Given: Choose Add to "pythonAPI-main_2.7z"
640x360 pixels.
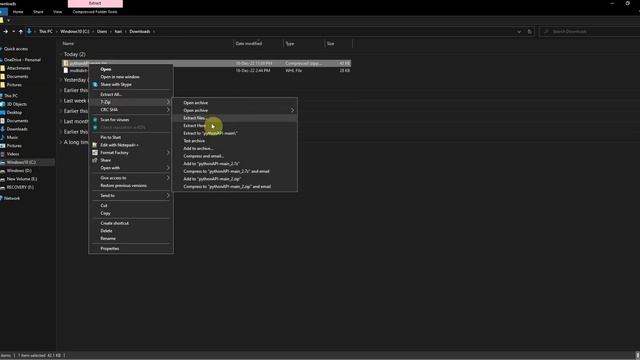Looking at the screenshot, I should [235, 164].
